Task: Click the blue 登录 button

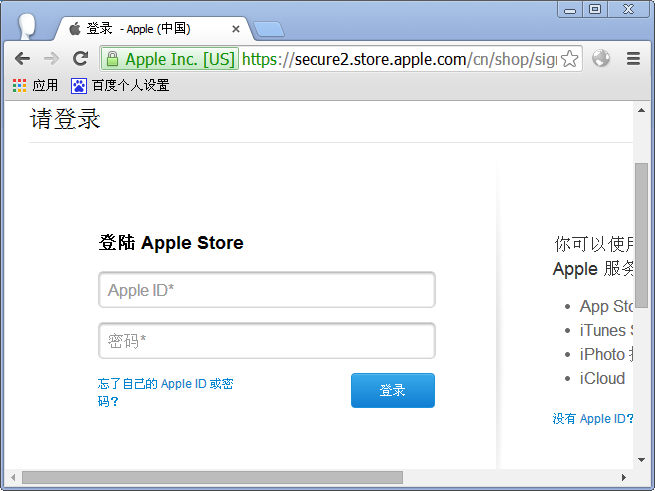Action: (393, 390)
